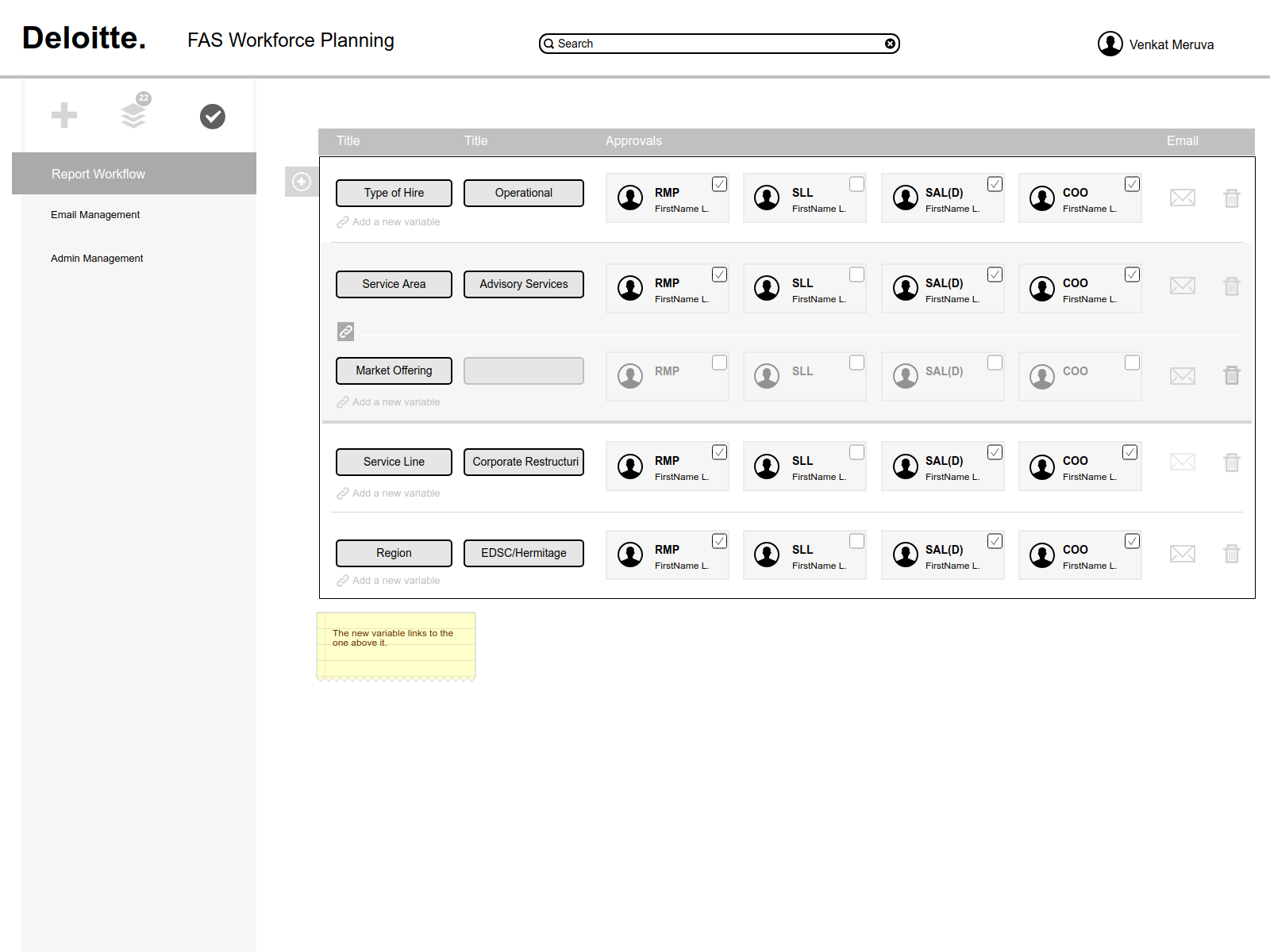The width and height of the screenshot is (1270, 952).
Task: Check COO approval in Market Offering row
Action: pyautogui.click(x=1133, y=363)
